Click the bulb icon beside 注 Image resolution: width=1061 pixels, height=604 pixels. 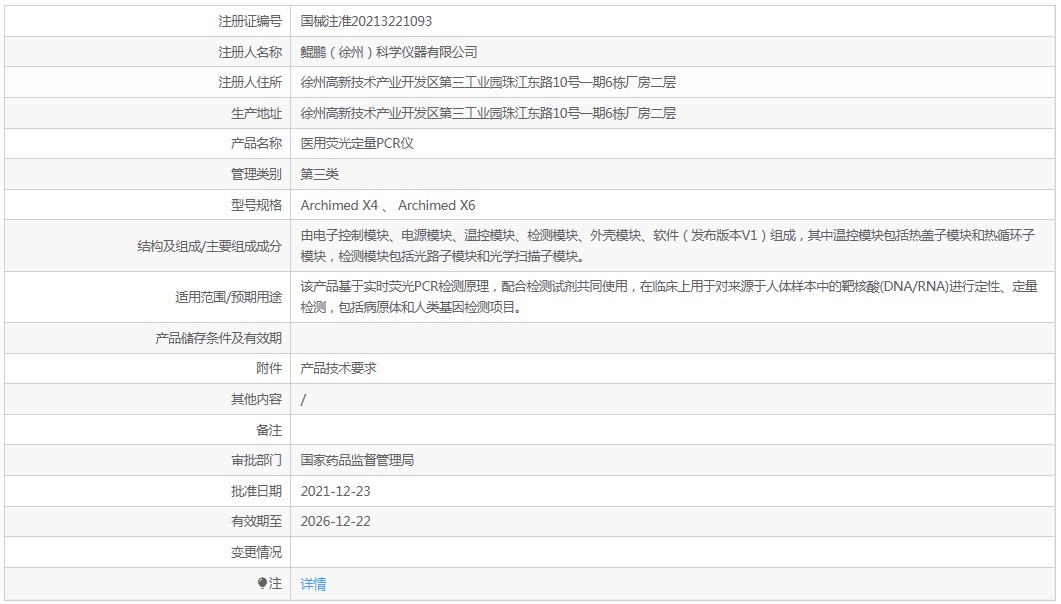tap(263, 583)
